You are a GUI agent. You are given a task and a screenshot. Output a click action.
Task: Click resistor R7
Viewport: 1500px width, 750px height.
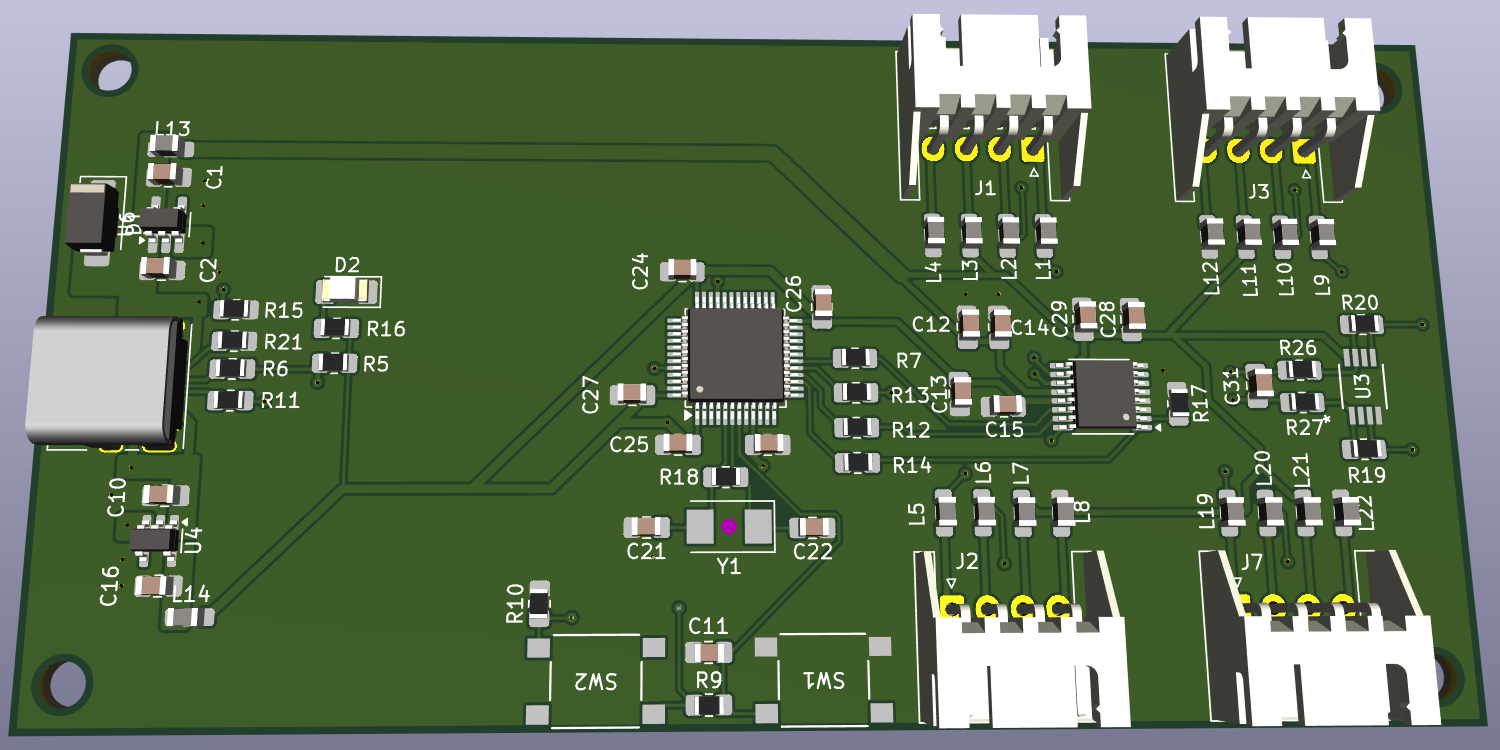click(856, 357)
